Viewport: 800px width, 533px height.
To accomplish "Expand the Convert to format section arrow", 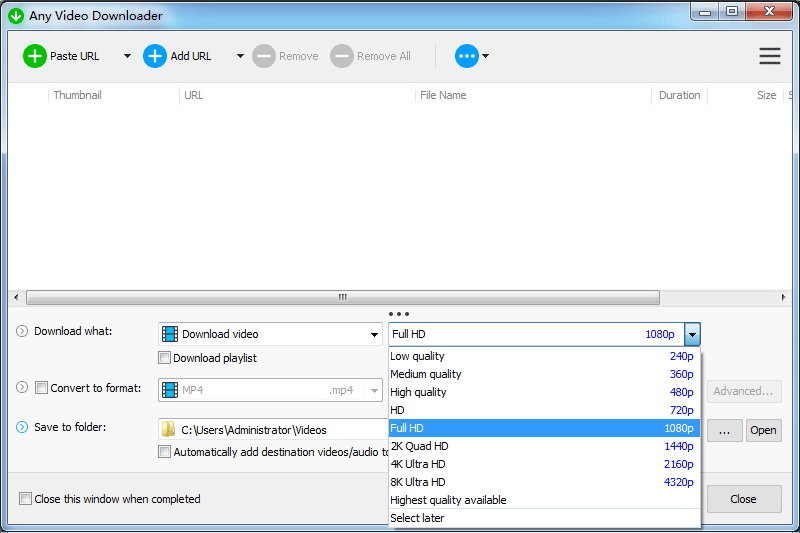I will coord(22,387).
